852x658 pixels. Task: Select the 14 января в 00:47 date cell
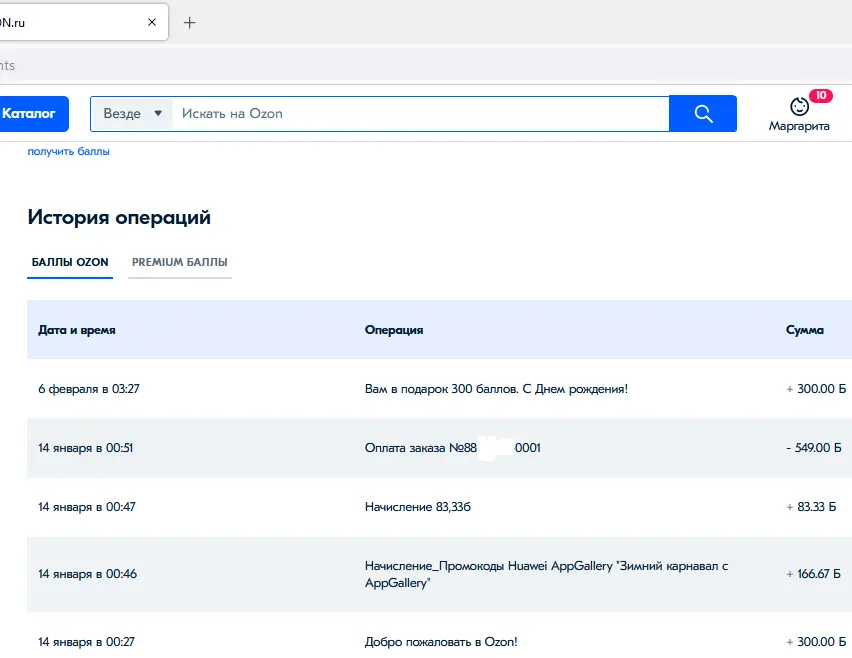(x=87, y=507)
